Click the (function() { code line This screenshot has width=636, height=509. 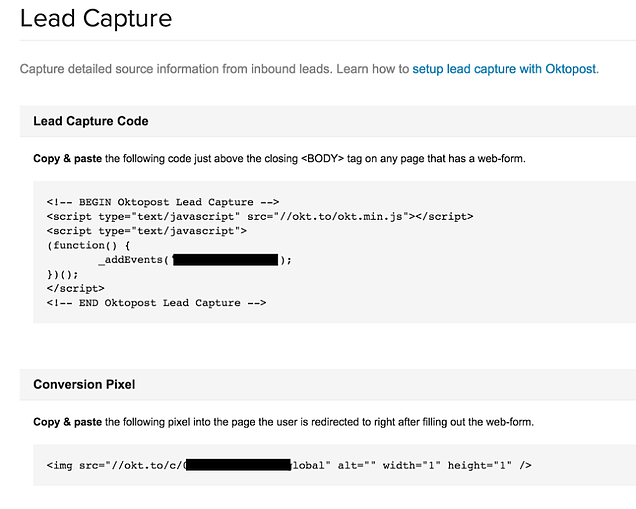point(88,245)
